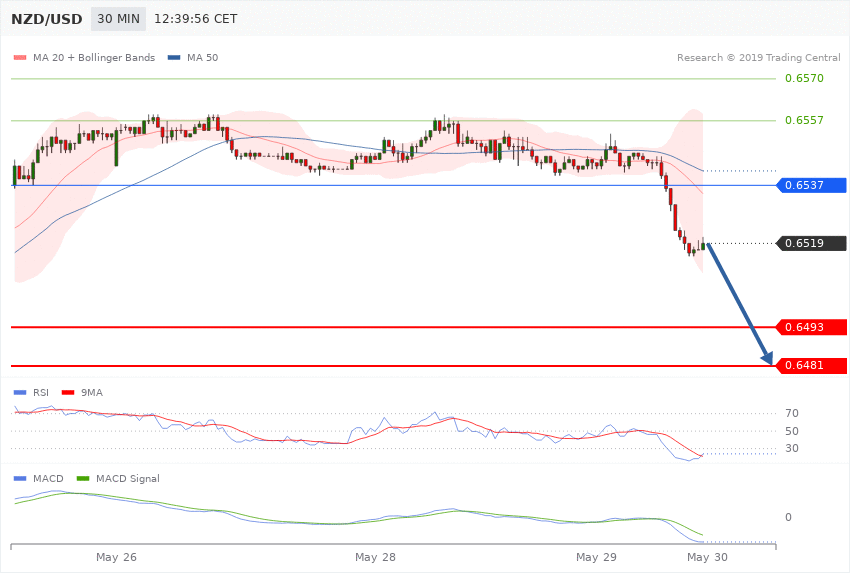Click the MACD legend label
850x576 pixels.
pyautogui.click(x=48, y=478)
